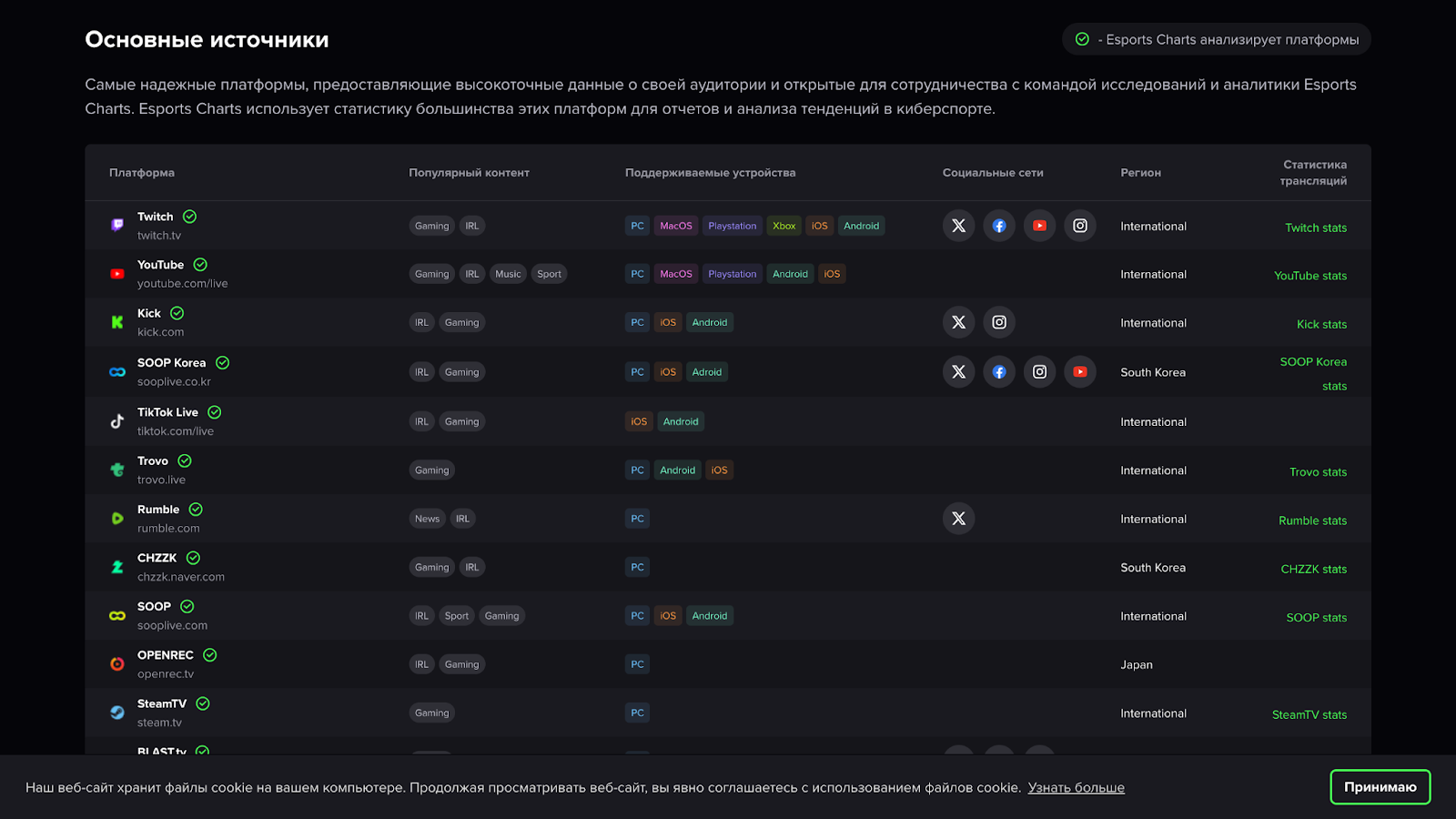Follow the Узнать больше cookie link

click(1077, 787)
